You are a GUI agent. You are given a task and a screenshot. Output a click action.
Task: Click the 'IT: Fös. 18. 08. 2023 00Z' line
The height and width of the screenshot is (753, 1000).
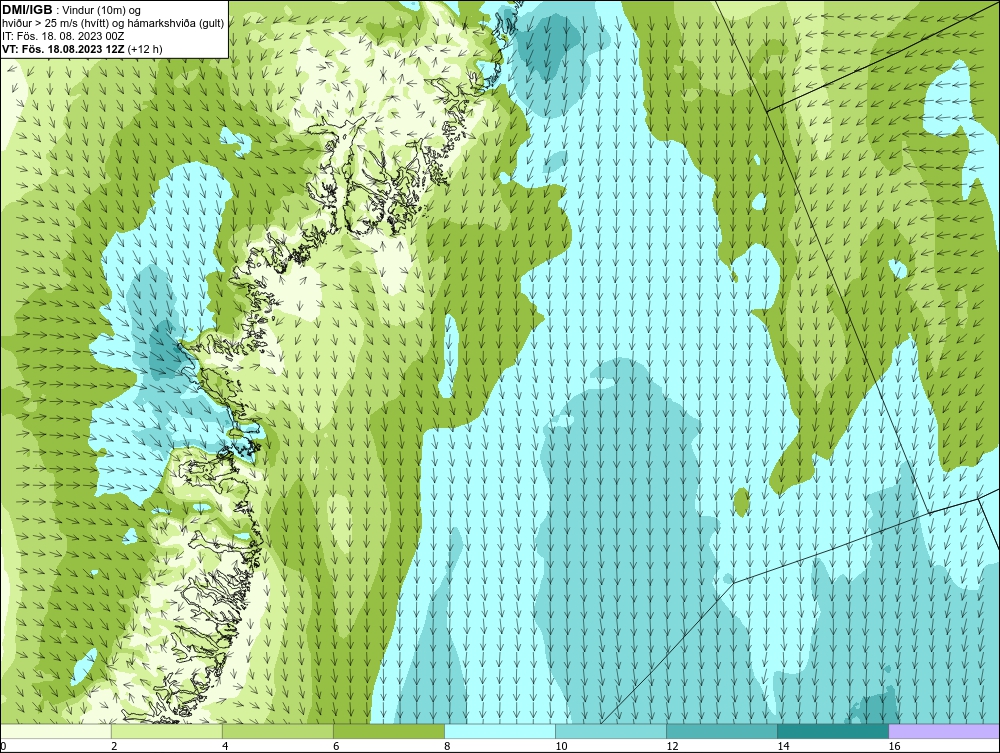[x=61, y=36]
